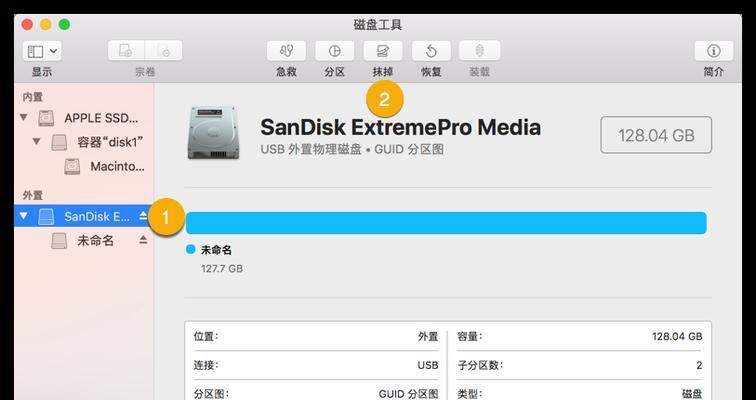This screenshot has width=756, height=400.
Task: Open the Info (简介) panel icon
Action: (x=714, y=51)
